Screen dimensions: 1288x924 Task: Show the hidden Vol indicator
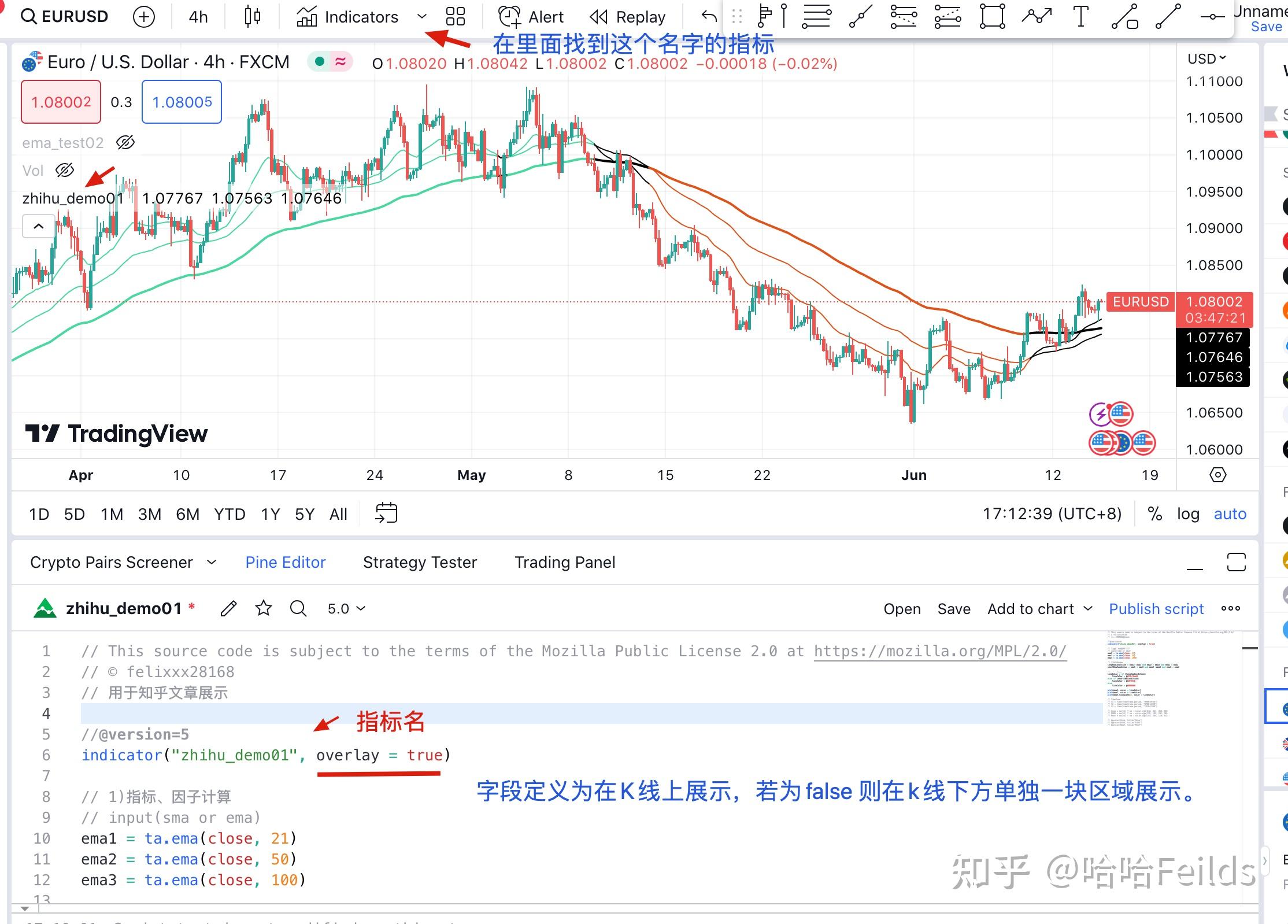click(x=65, y=170)
